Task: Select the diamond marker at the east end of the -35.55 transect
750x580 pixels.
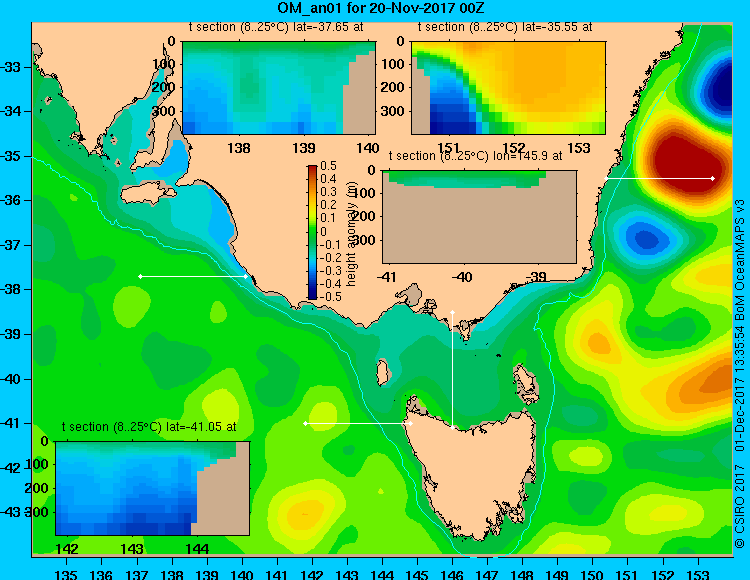Action: point(713,178)
